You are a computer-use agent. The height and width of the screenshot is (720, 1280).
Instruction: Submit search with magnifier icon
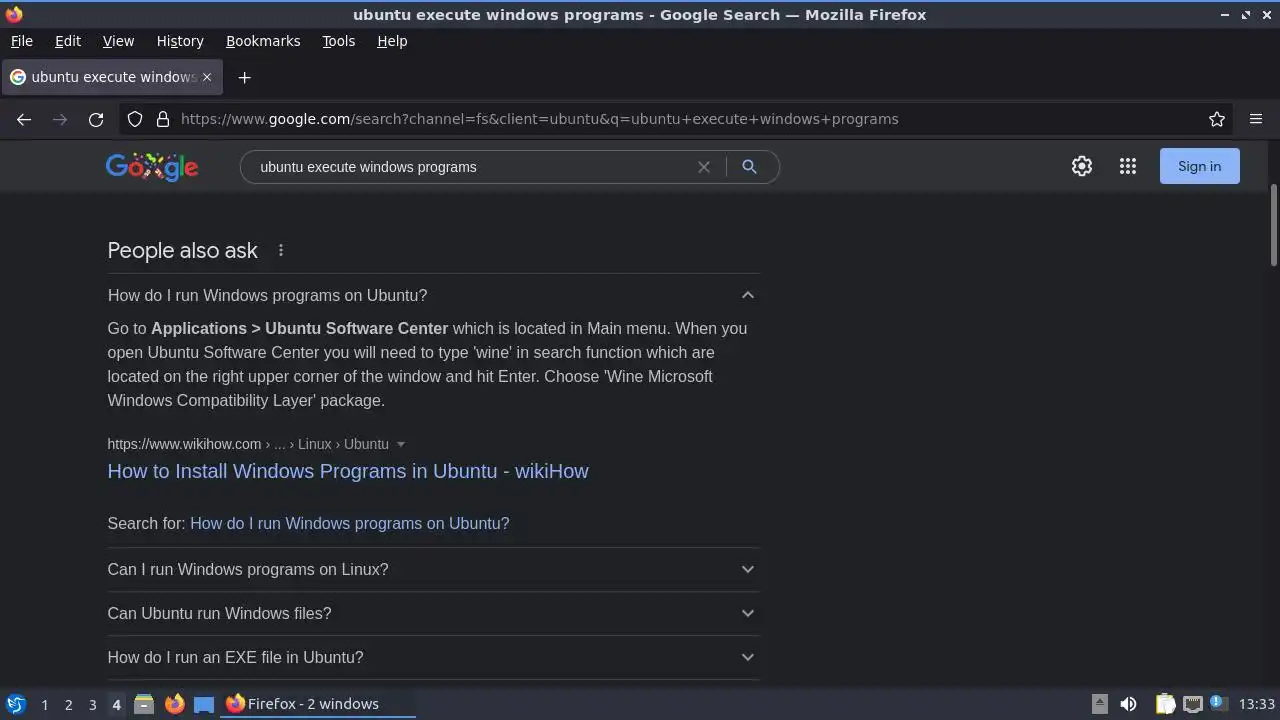(x=749, y=167)
